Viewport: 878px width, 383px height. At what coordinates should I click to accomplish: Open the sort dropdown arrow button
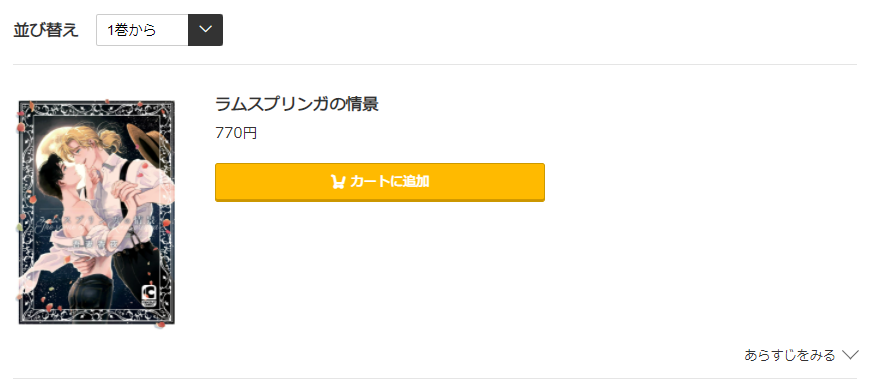(x=206, y=30)
